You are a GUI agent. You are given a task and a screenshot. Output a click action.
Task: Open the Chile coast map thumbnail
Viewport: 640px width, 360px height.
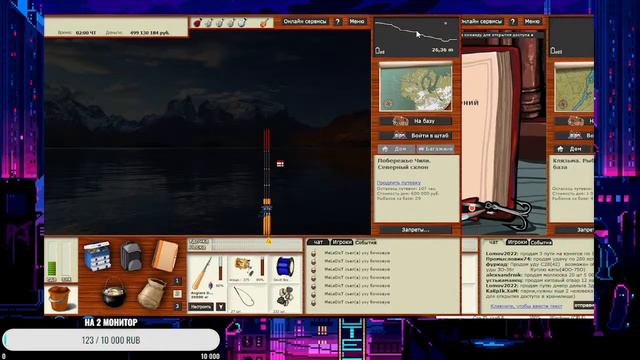click(x=416, y=87)
